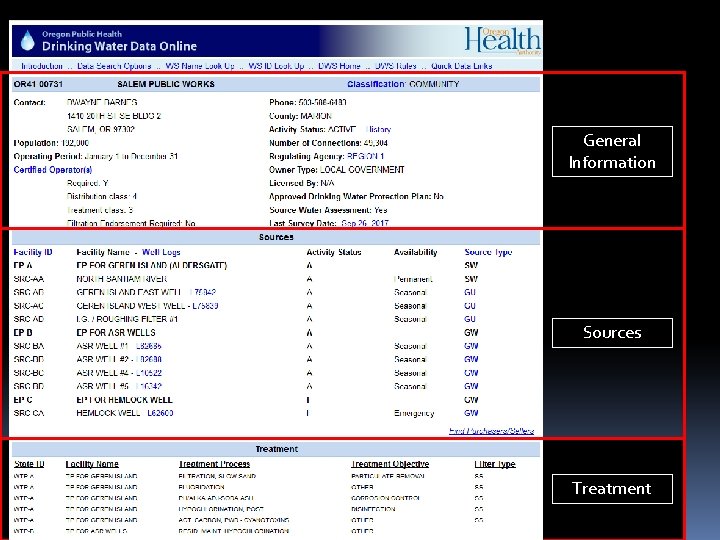Click GW source type for ASR Well #5

[471, 386]
